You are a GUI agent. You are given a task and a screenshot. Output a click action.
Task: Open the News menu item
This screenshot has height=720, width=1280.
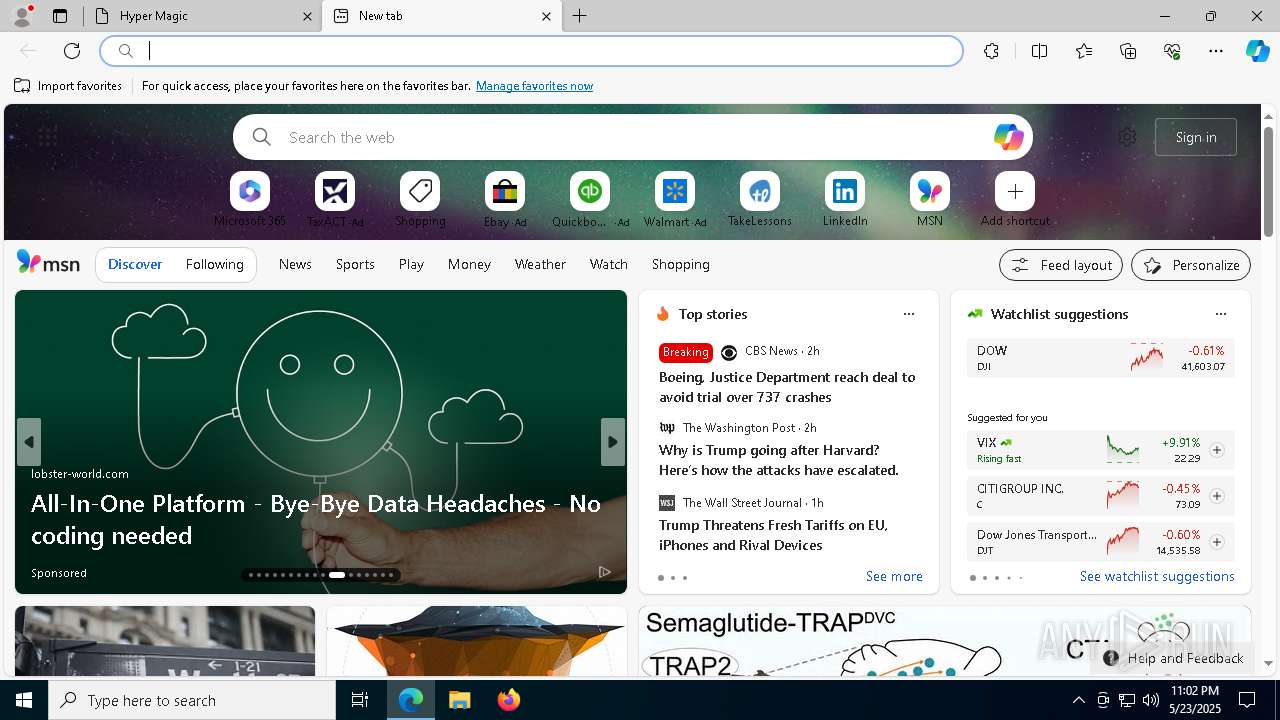295,264
